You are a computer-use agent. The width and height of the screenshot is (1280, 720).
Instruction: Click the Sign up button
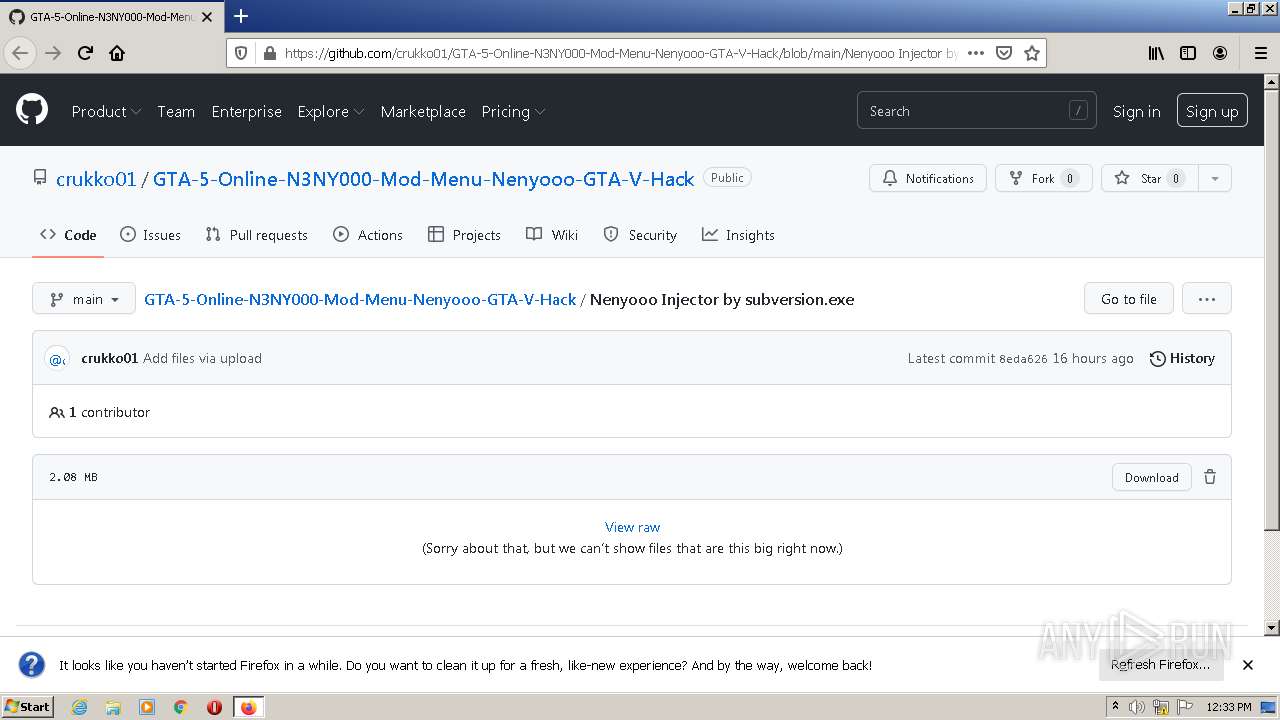[1212, 111]
